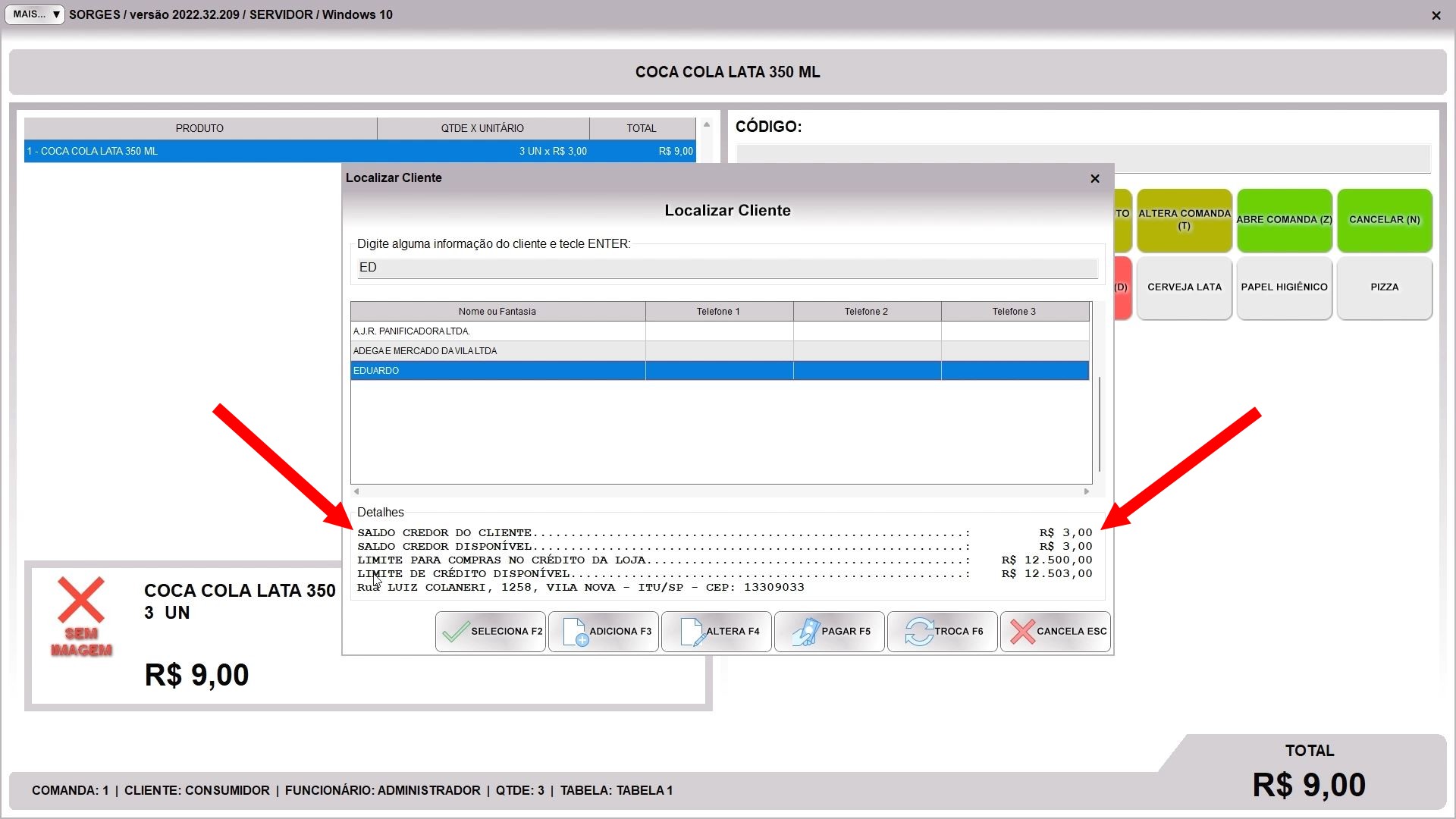Click the PAGAR F5 button
The width and height of the screenshot is (1456, 819).
click(x=830, y=632)
